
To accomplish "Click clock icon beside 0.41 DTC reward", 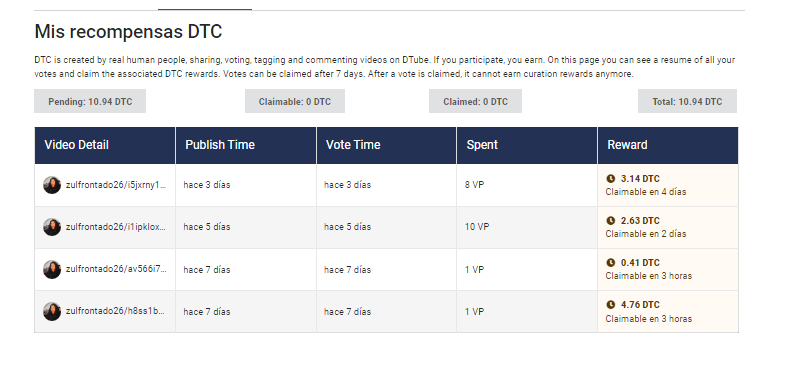I will tap(610, 263).
